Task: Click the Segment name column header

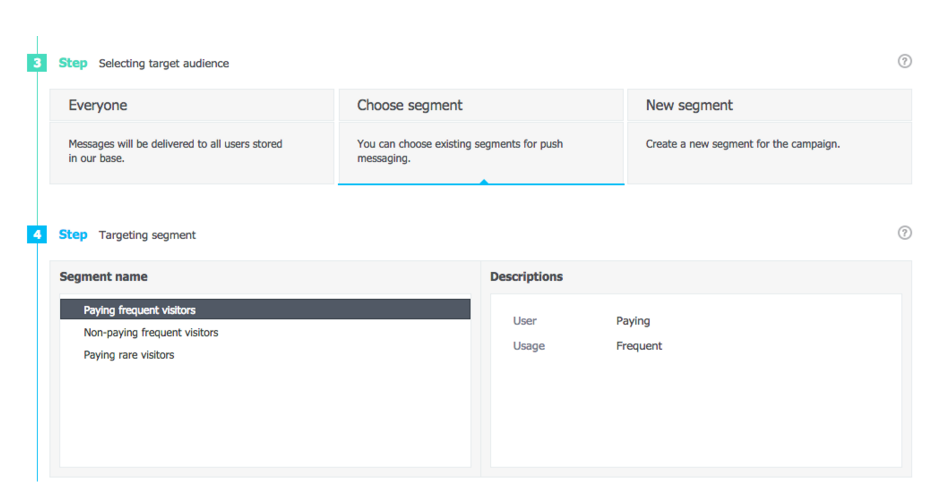Action: 104,276
